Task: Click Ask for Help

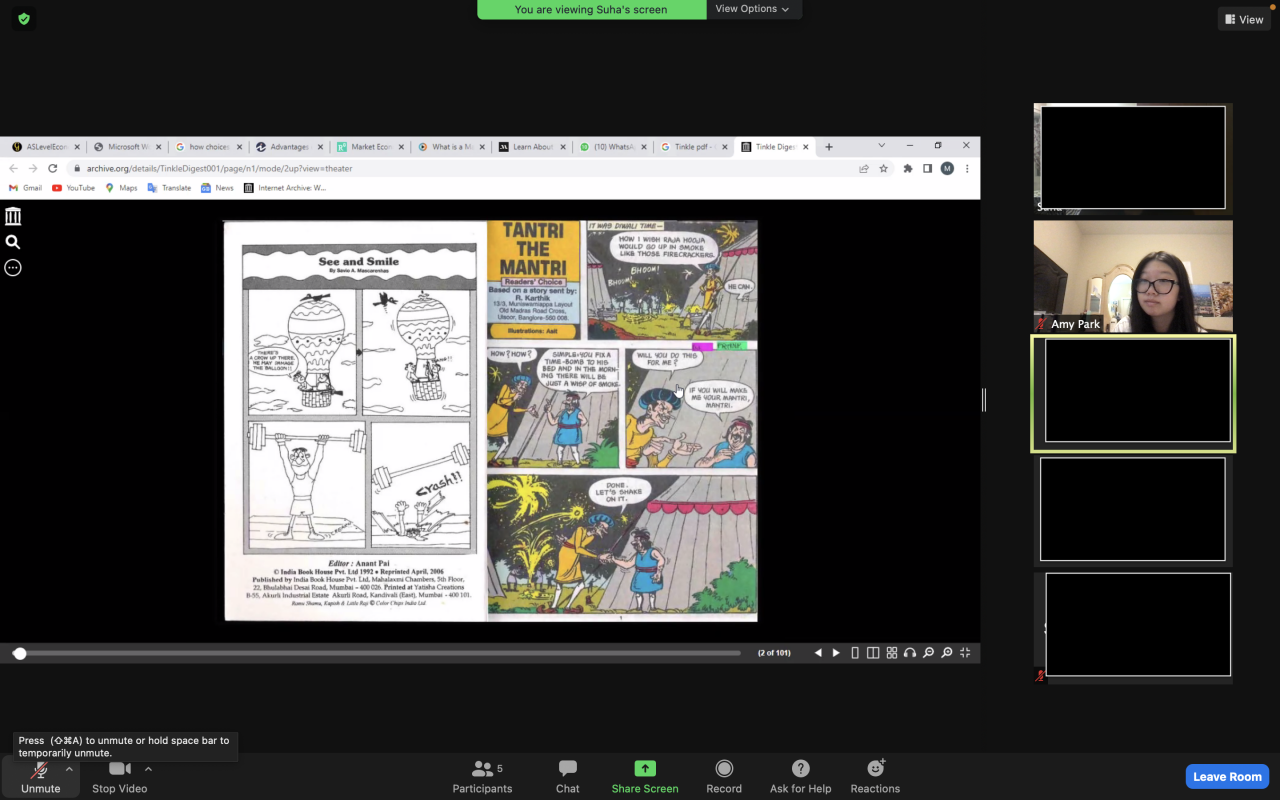Action: (x=800, y=776)
